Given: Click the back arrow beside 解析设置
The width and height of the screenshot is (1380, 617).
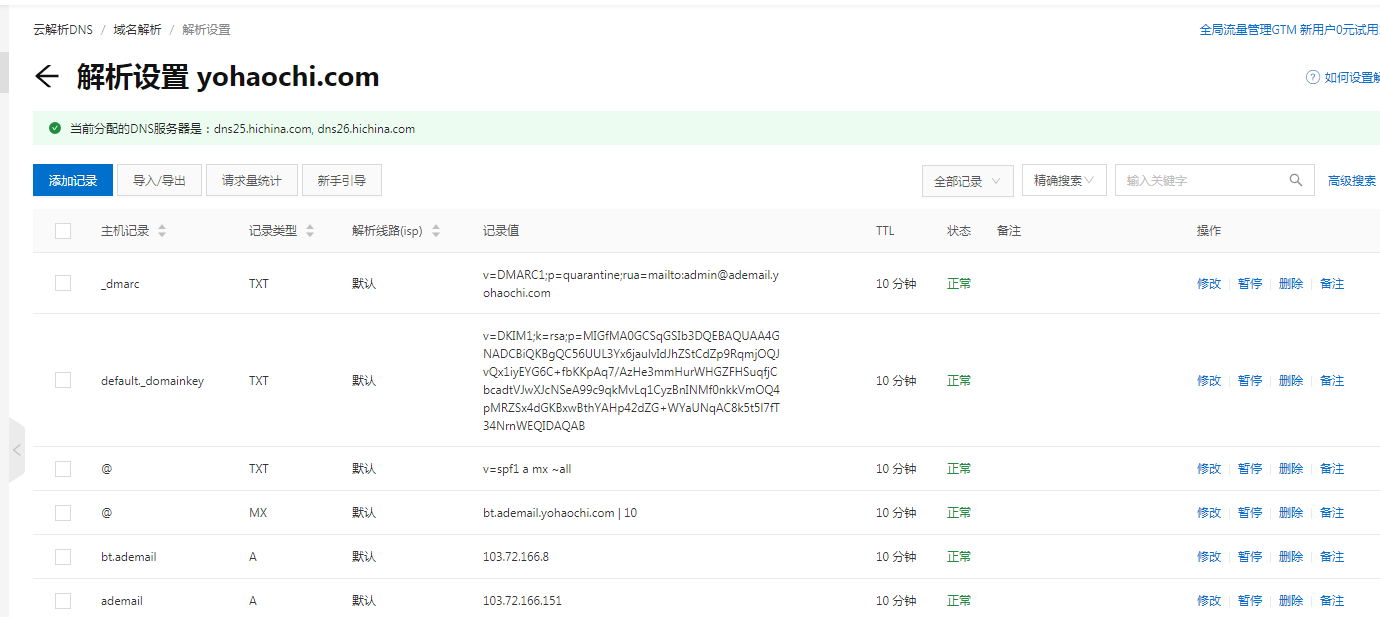Looking at the screenshot, I should pos(47,77).
